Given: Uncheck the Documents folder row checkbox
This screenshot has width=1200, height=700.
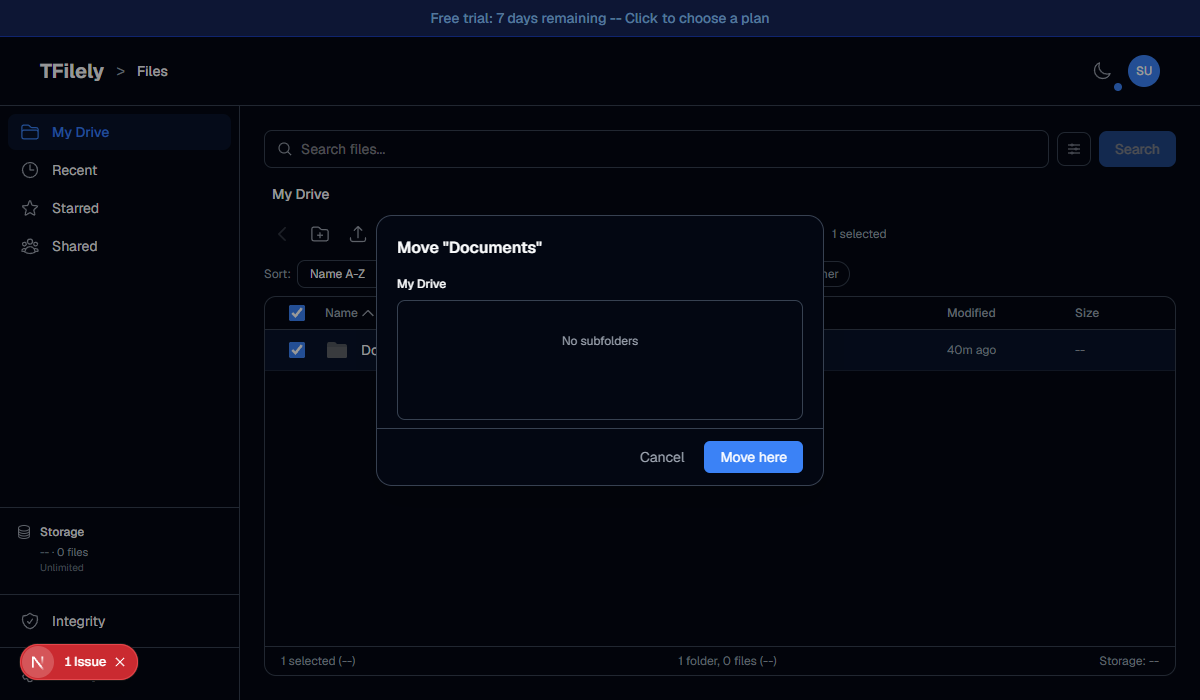Looking at the screenshot, I should pyautogui.click(x=297, y=350).
